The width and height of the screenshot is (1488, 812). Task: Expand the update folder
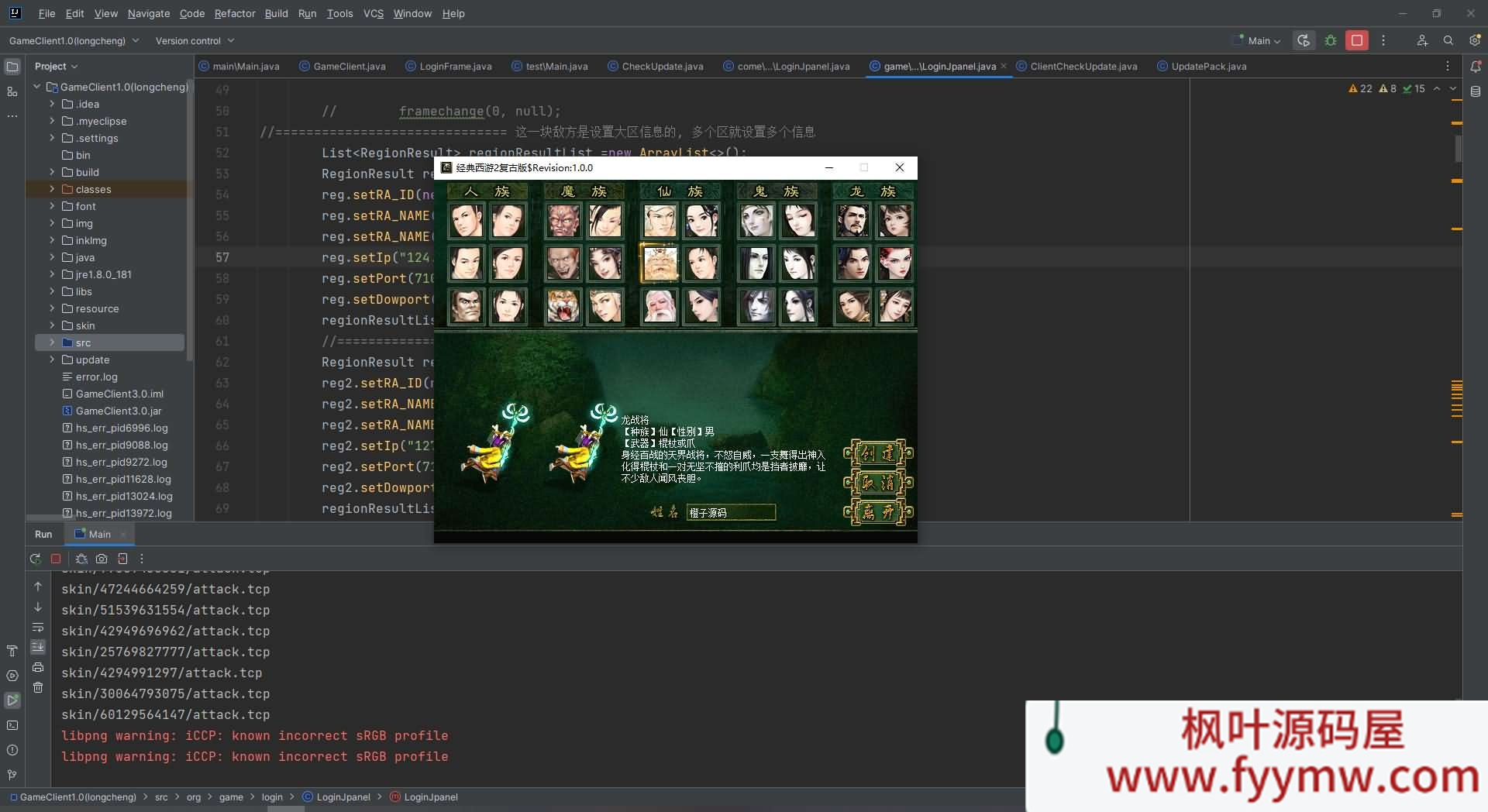coord(52,360)
